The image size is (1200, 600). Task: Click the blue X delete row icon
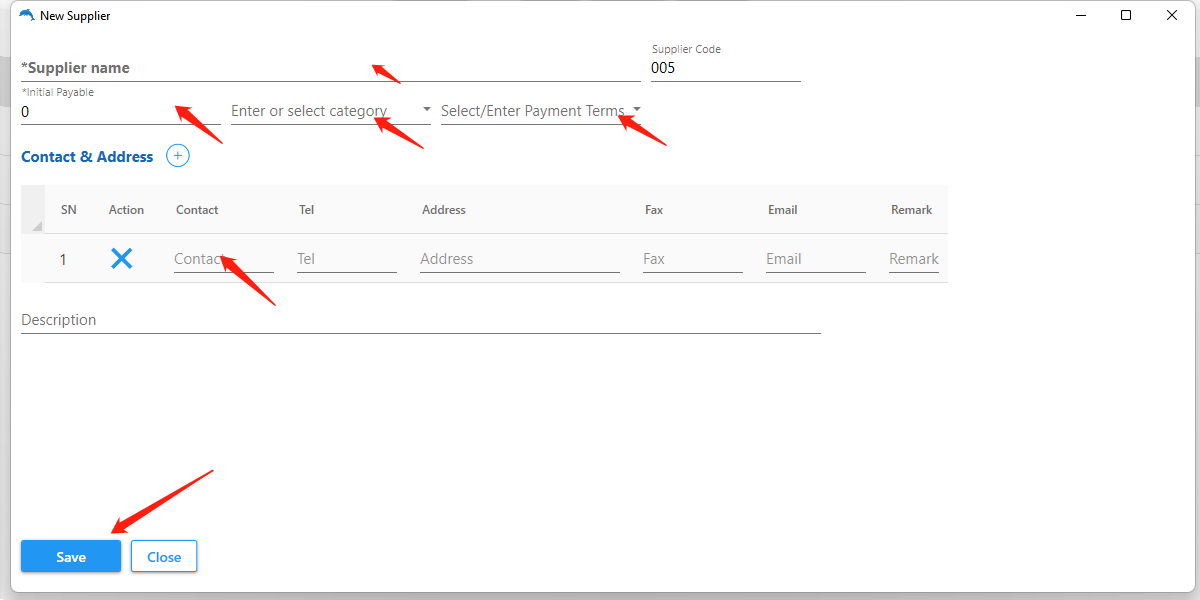tap(121, 259)
